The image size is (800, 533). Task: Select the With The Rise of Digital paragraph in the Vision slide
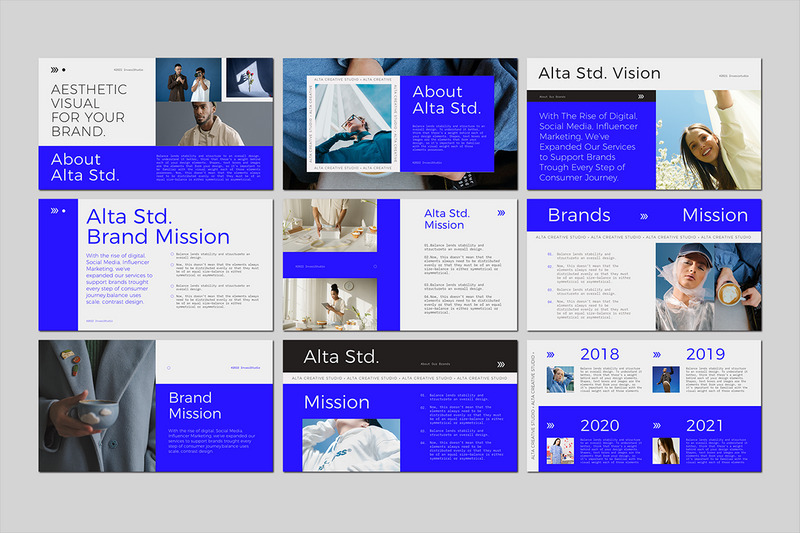pos(588,147)
